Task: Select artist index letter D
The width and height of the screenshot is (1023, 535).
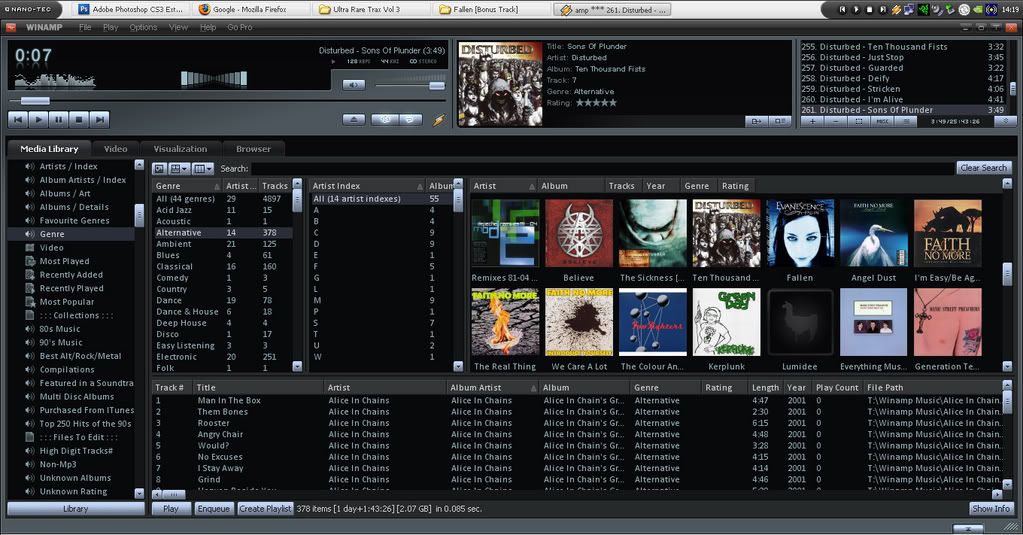Action: point(381,244)
